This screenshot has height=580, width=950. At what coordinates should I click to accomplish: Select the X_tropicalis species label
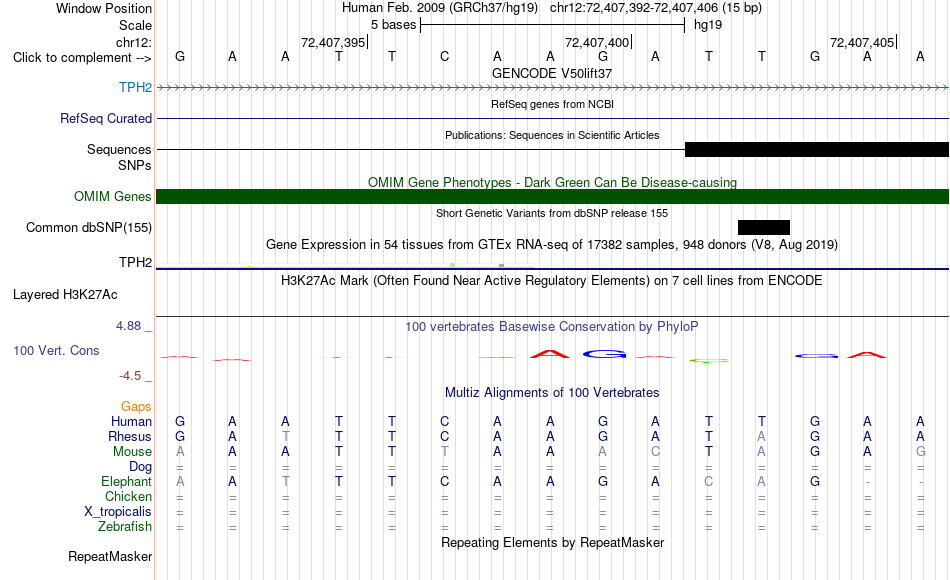point(118,512)
